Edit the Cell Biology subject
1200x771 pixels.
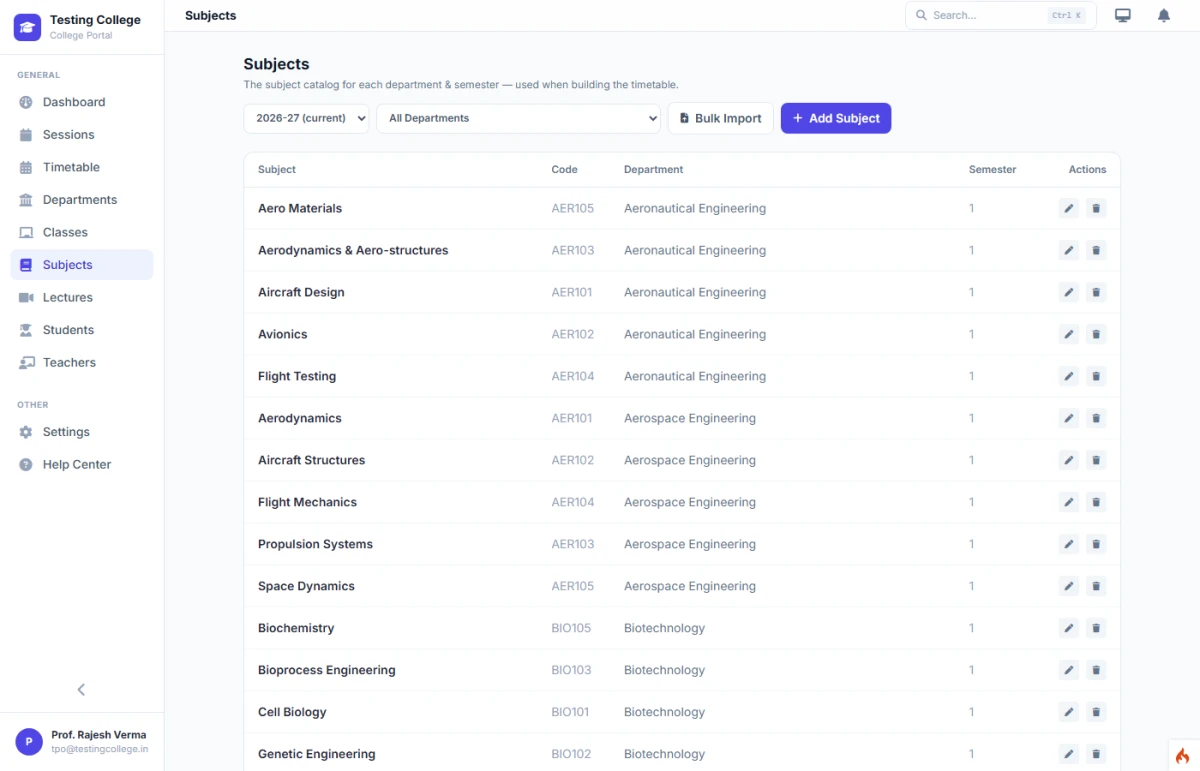pyautogui.click(x=1069, y=713)
